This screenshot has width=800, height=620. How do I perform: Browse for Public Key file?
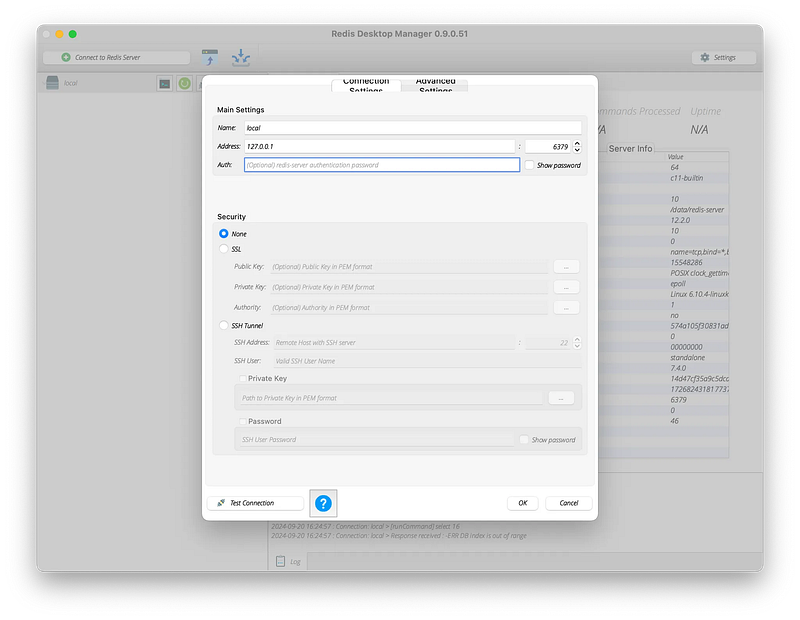tap(566, 267)
